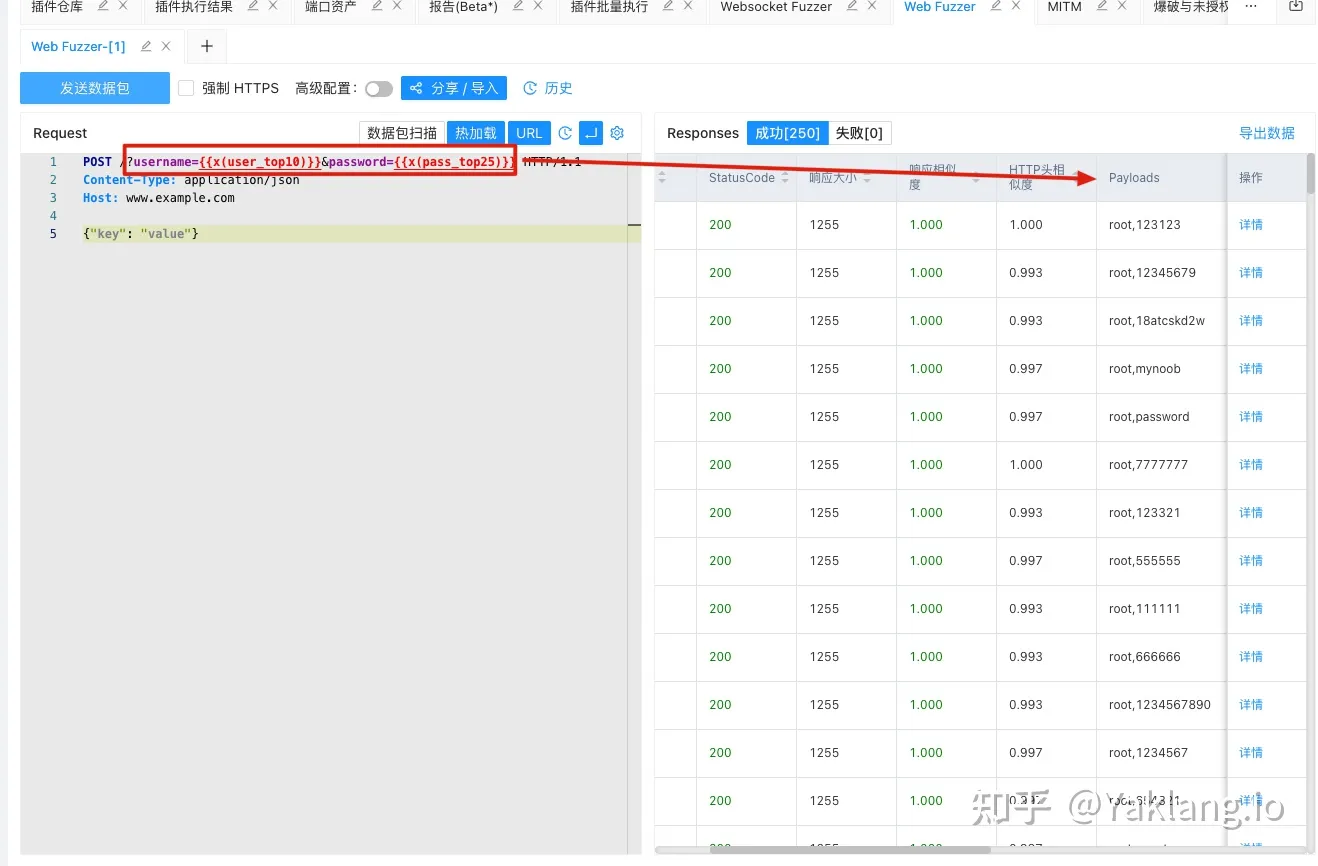This screenshot has width=1318, height=866.
Task: Click the edit pencil on the top Web Fuzzer tab
Action: point(996,6)
